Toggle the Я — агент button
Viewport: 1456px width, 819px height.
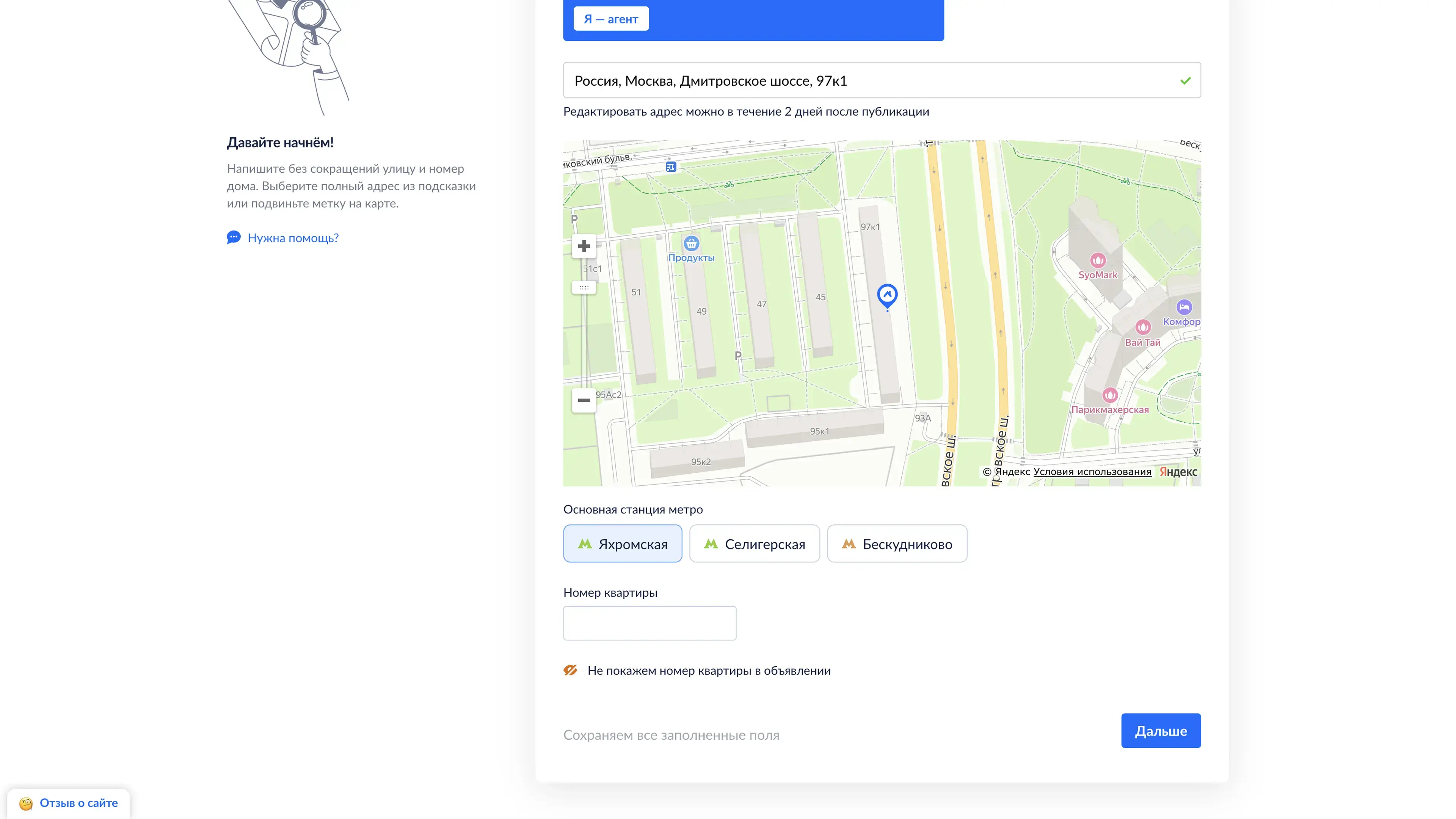(x=610, y=19)
